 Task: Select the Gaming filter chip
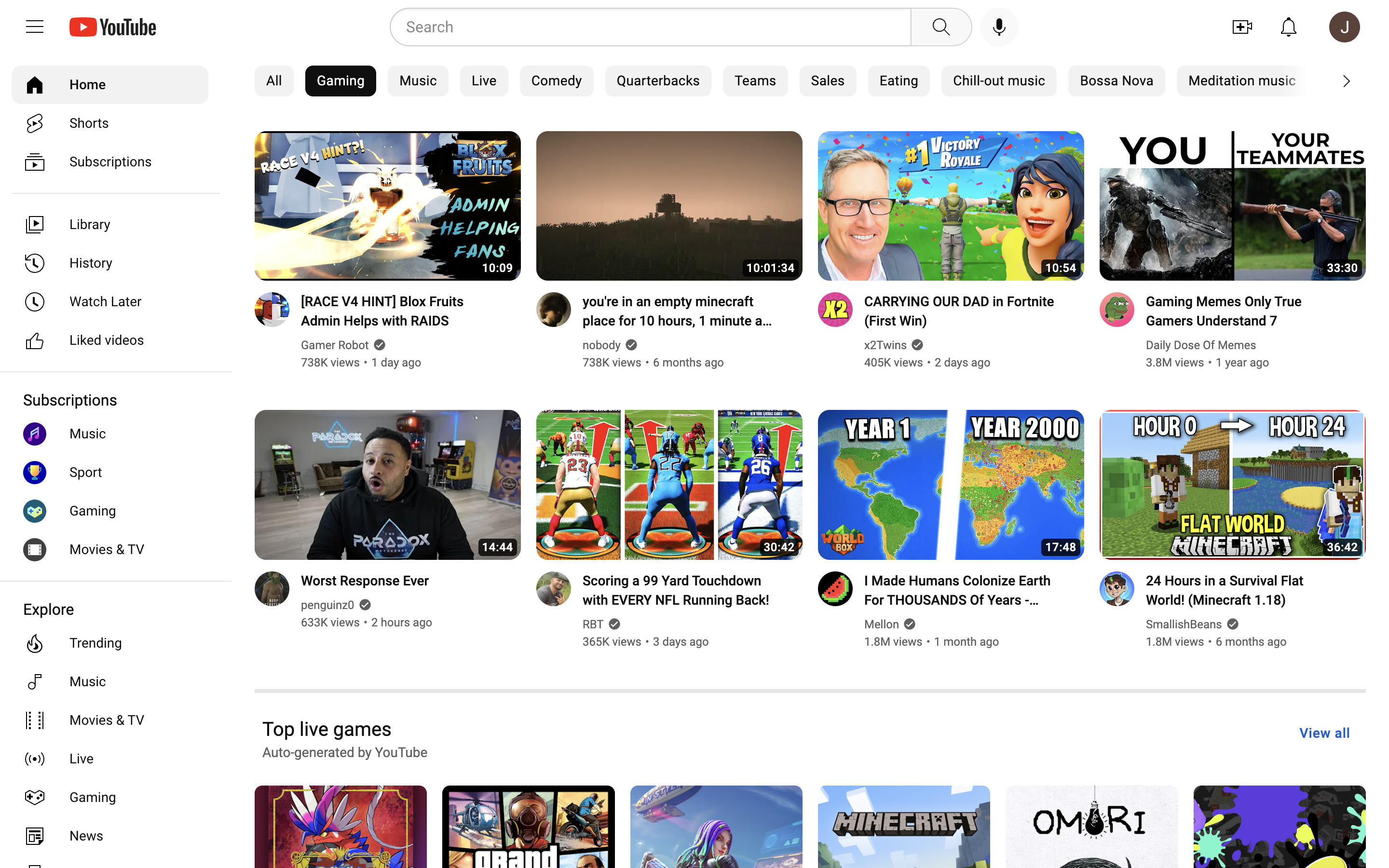(340, 81)
